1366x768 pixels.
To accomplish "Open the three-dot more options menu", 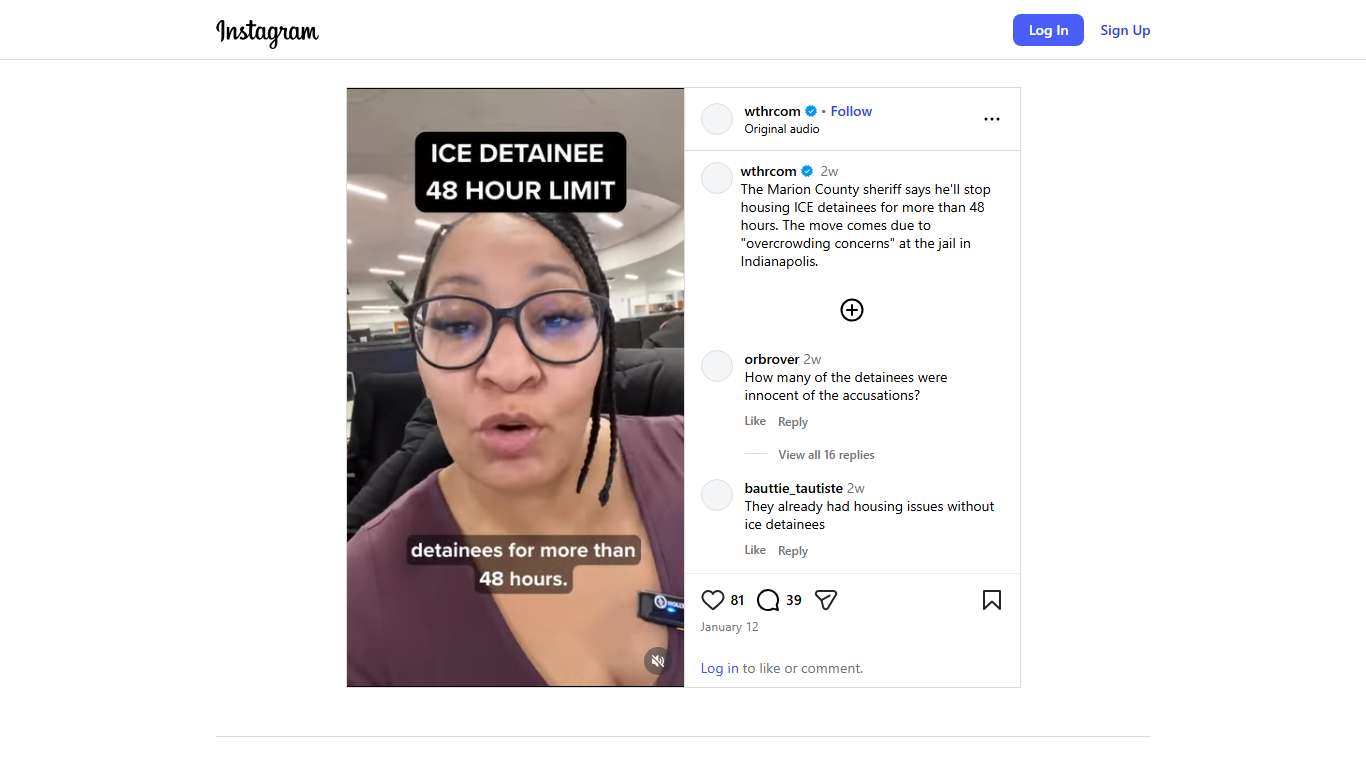I will click(x=992, y=119).
